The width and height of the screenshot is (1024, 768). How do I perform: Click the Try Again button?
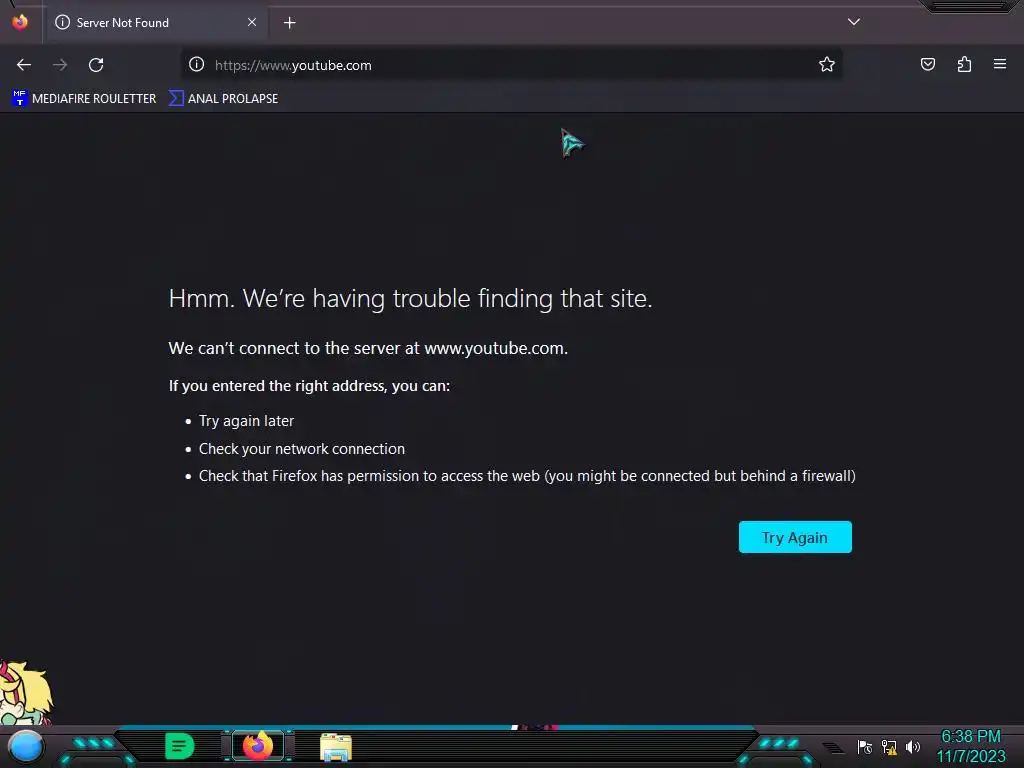795,537
